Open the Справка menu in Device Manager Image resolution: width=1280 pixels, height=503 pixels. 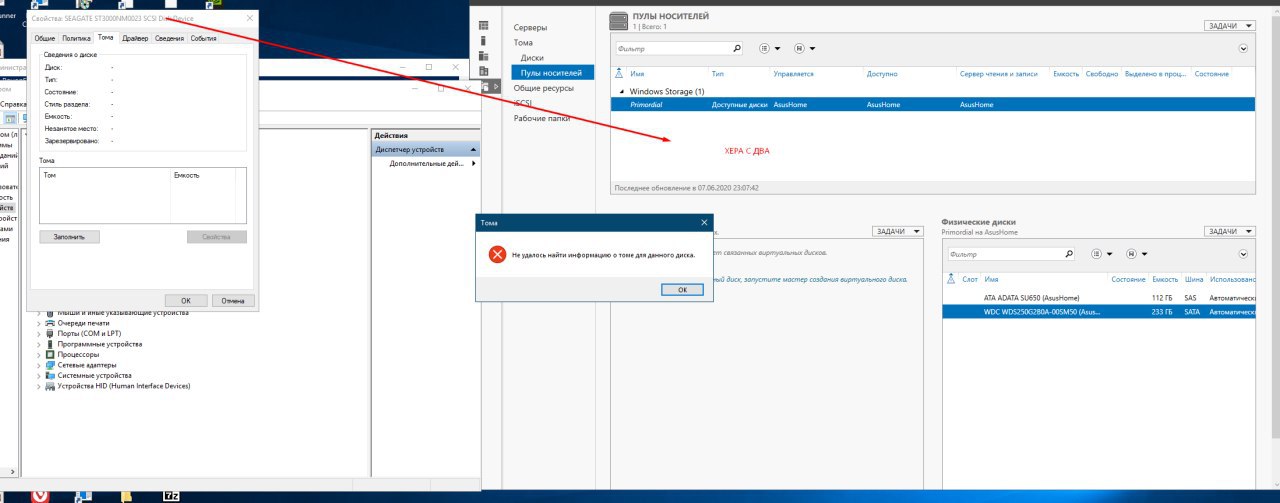[x=14, y=103]
